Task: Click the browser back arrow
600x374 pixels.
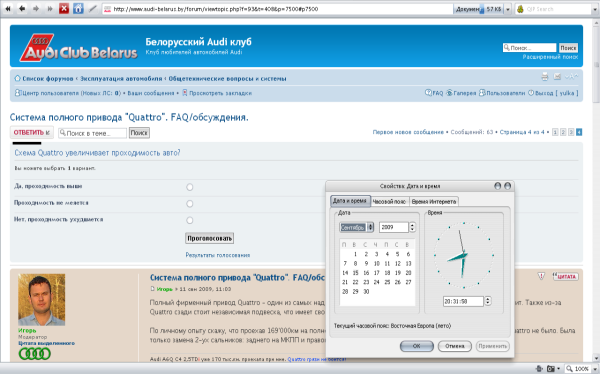Action: pyautogui.click(x=22, y=8)
